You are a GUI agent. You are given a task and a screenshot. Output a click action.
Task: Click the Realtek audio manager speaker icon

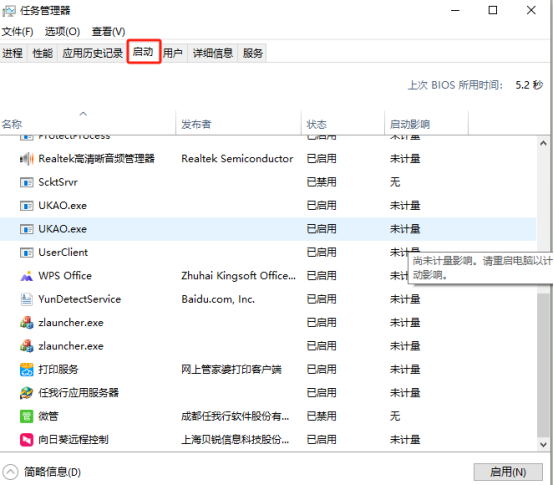click(x=26, y=159)
